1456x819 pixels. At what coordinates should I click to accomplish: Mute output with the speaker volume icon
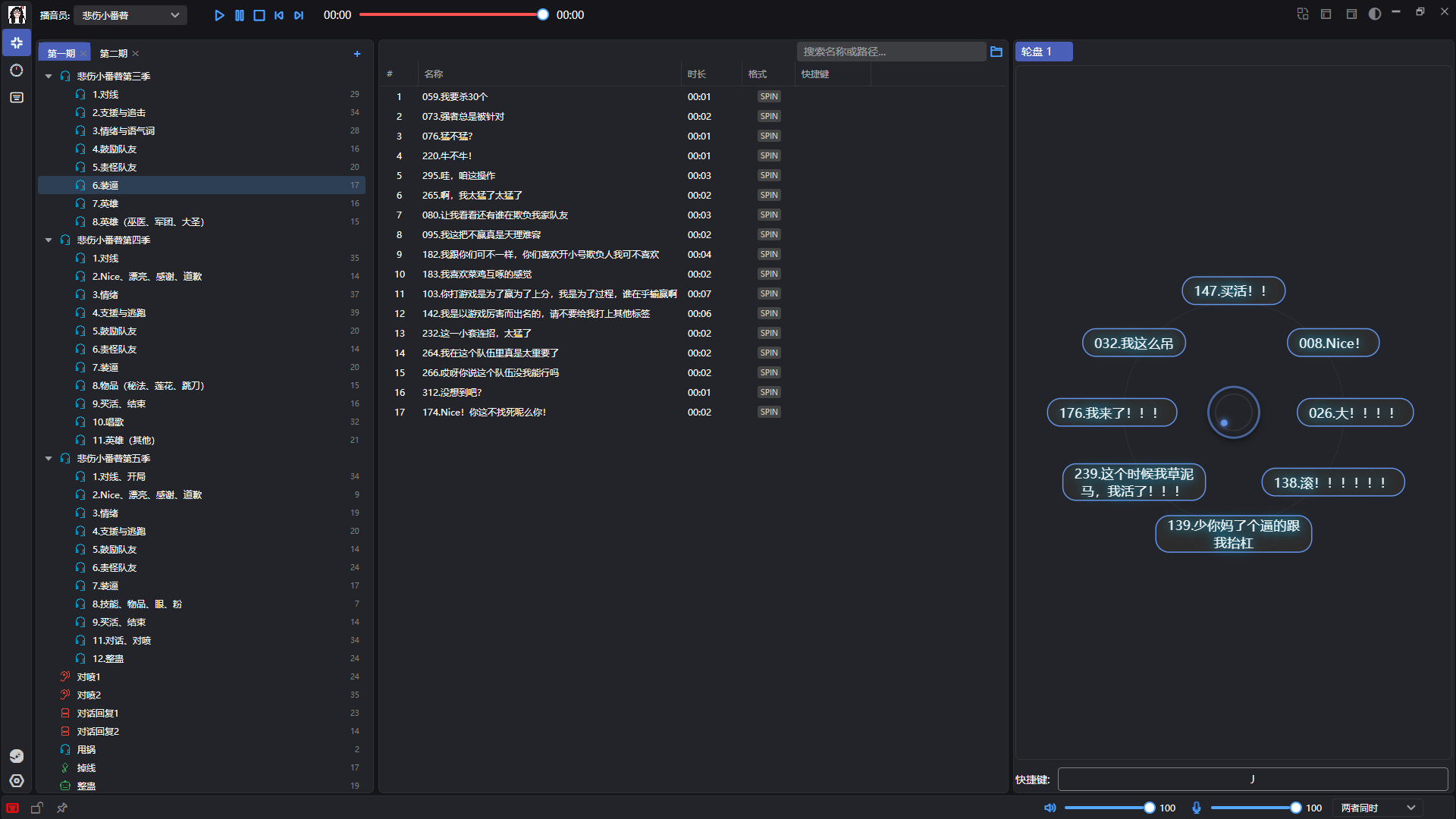coord(1050,808)
